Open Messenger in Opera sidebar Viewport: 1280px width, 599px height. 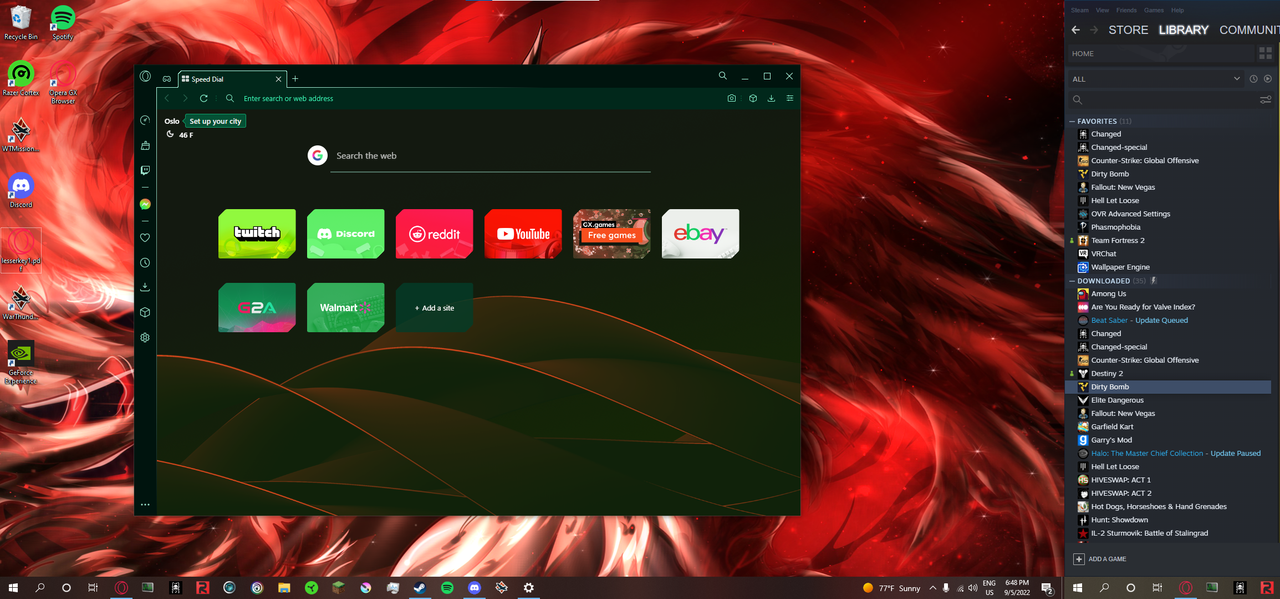145,204
